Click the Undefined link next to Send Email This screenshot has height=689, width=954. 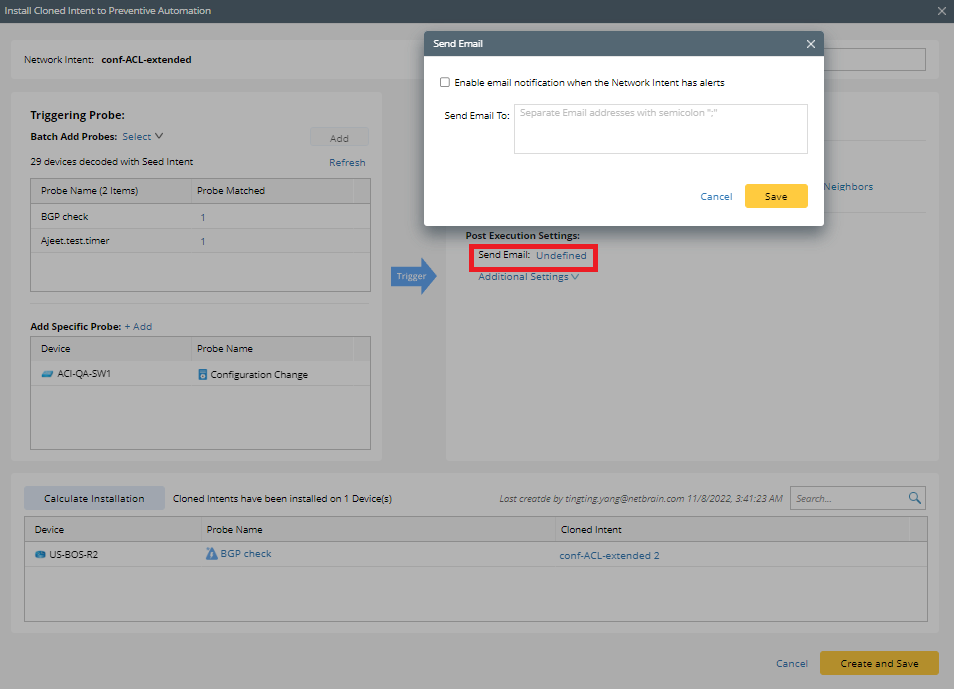pyautogui.click(x=561, y=255)
